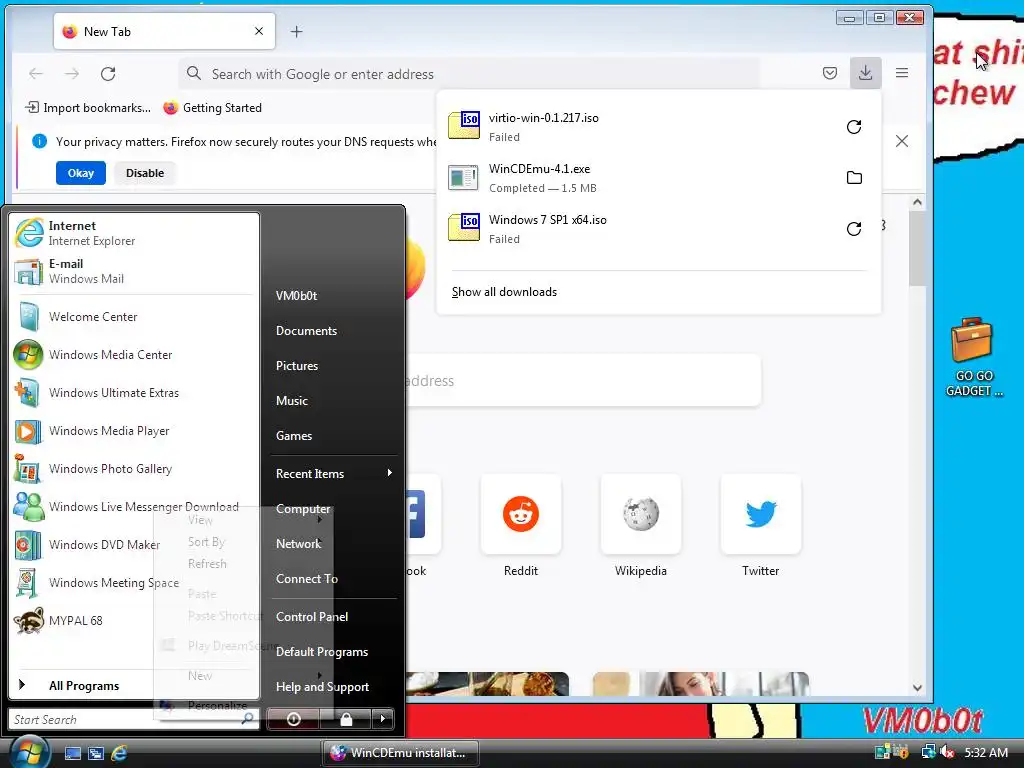The image size is (1024, 768).
Task: Reload the page in Firefox
Action: (108, 74)
